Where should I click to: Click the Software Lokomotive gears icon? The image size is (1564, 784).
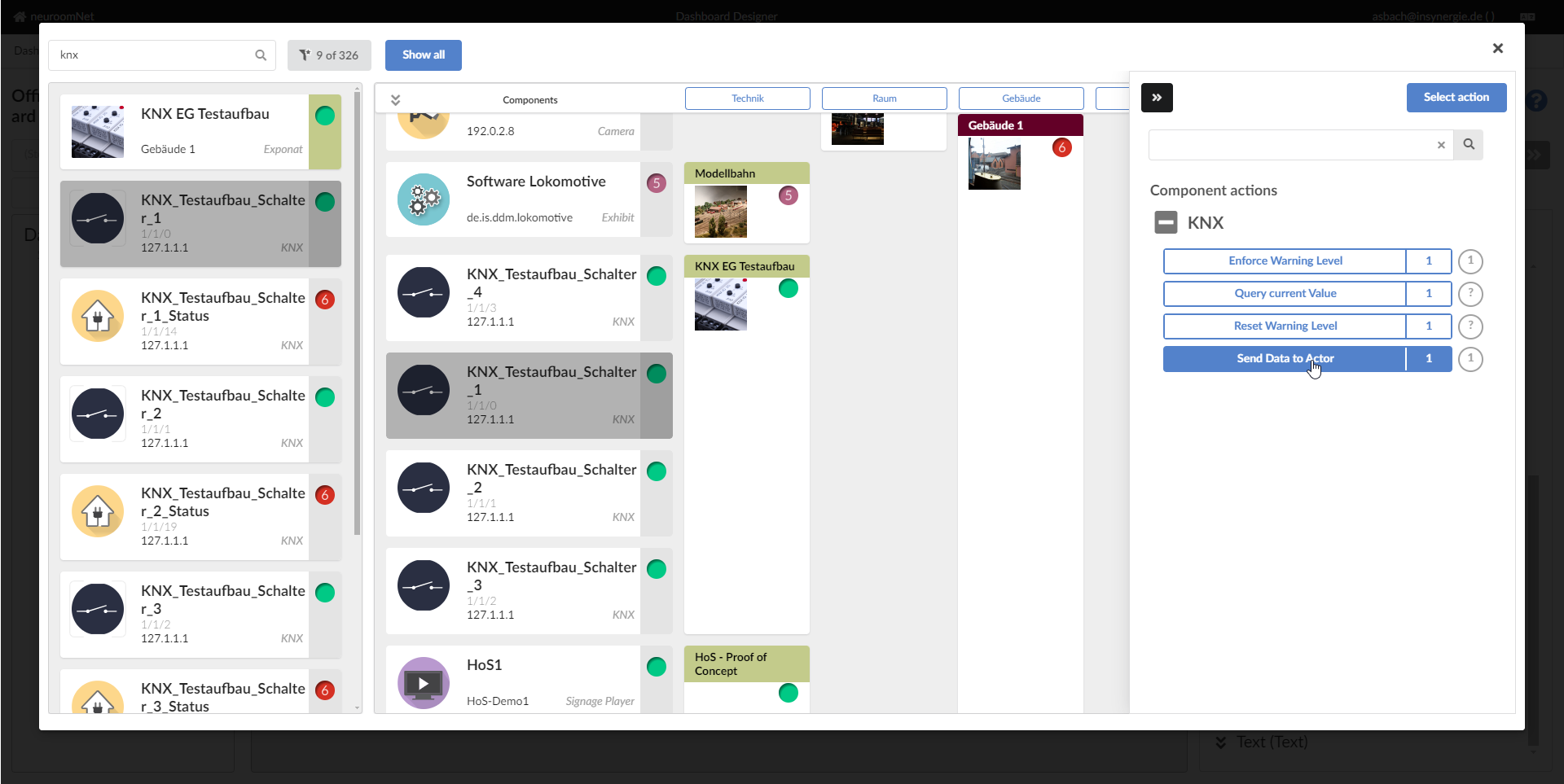(x=424, y=199)
